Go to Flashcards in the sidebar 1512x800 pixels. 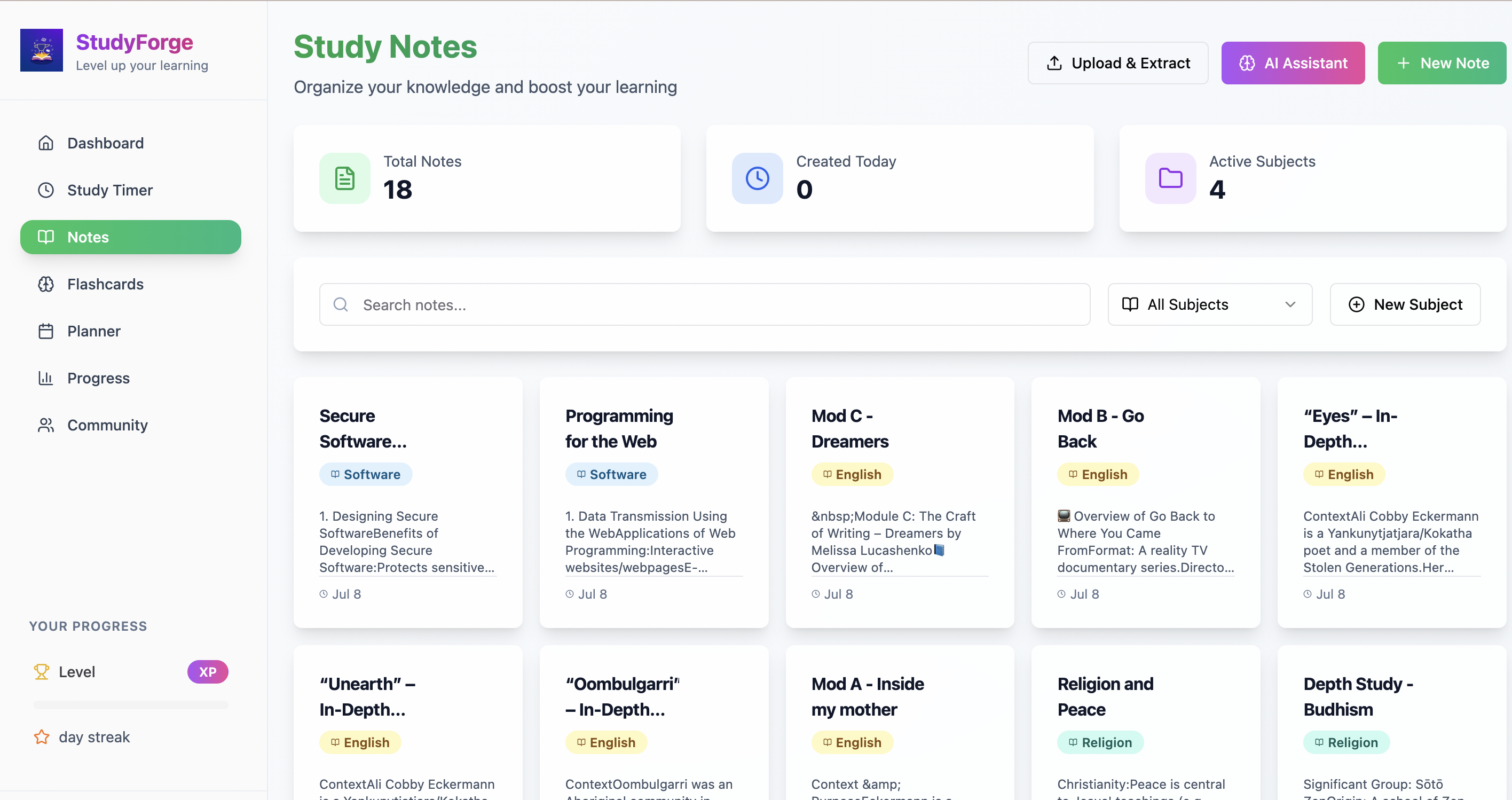tap(106, 284)
